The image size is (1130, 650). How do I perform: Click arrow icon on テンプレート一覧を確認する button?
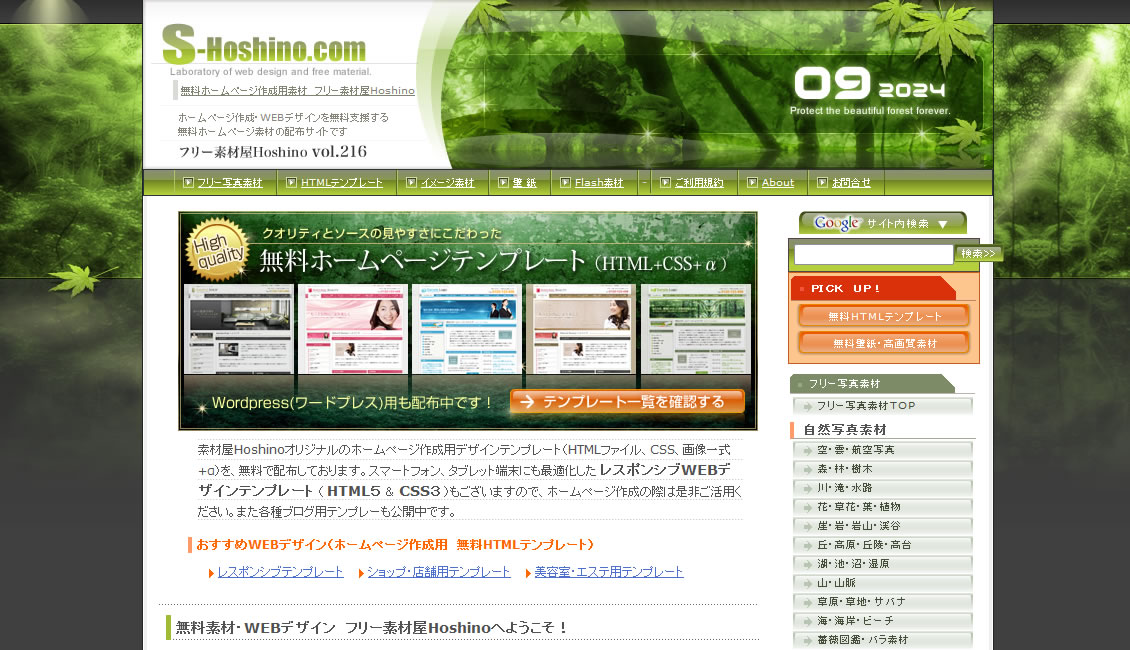click(527, 401)
